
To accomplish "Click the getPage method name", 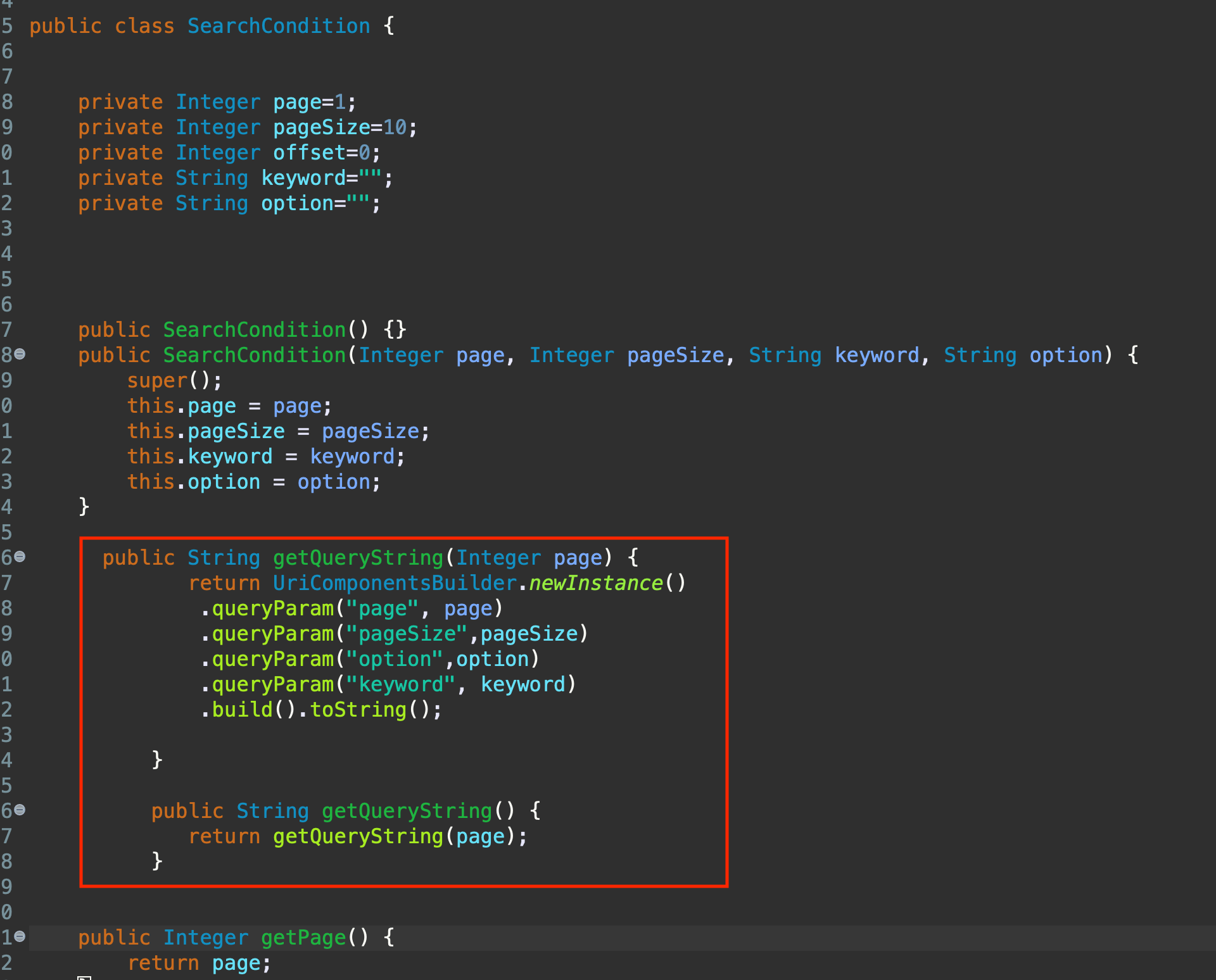I will (303, 938).
